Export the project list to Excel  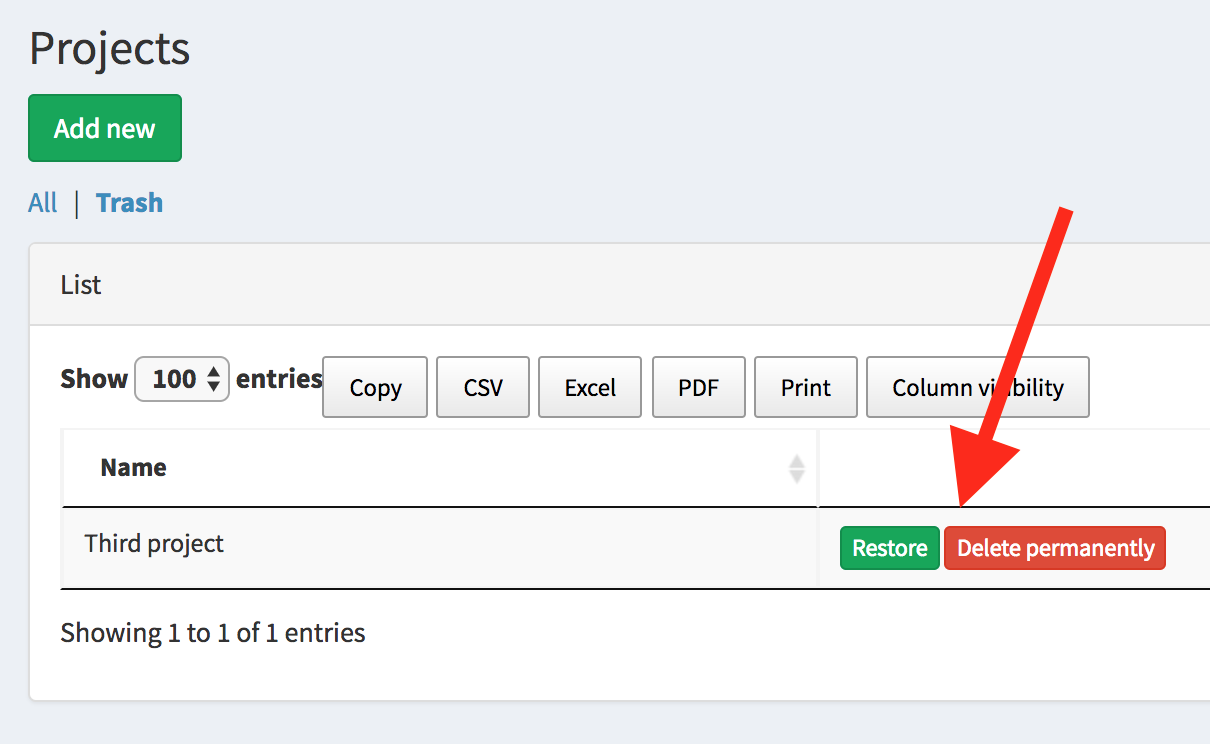(x=589, y=387)
